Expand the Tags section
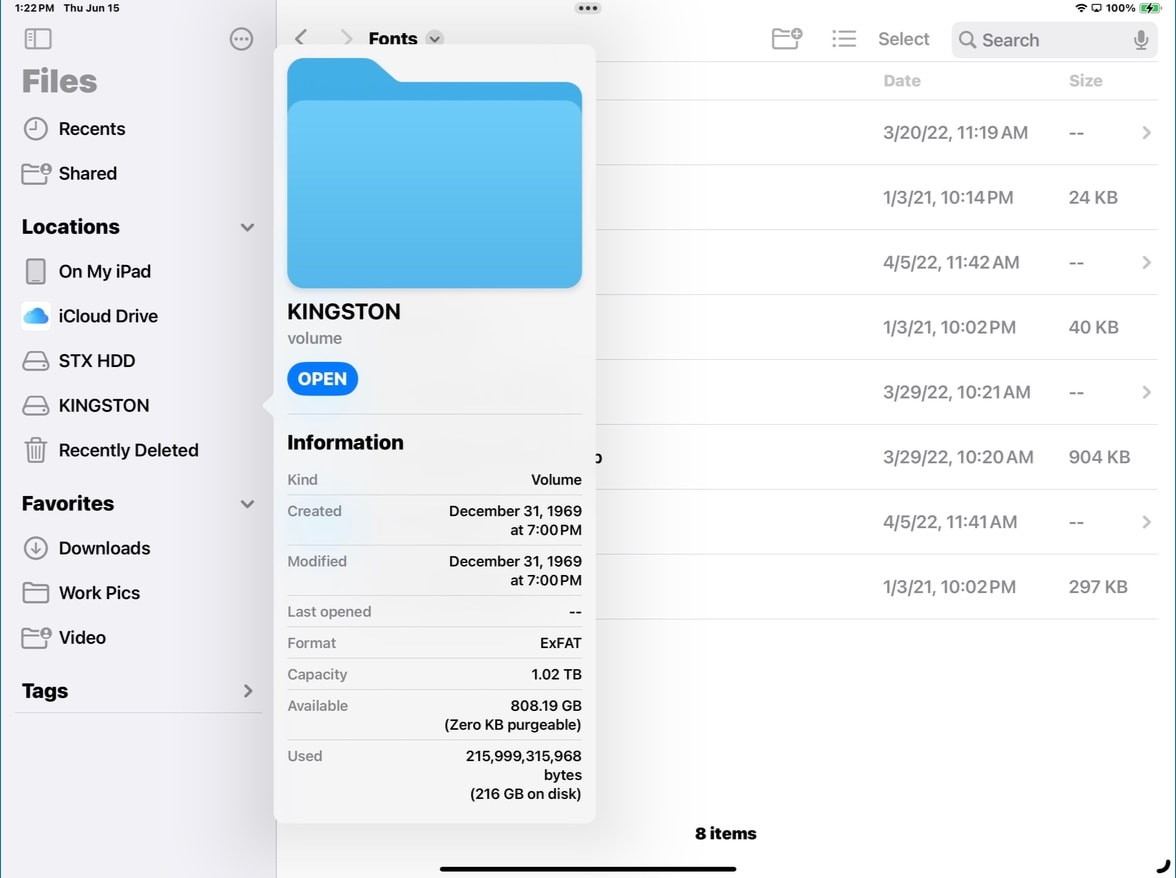 tap(248, 691)
